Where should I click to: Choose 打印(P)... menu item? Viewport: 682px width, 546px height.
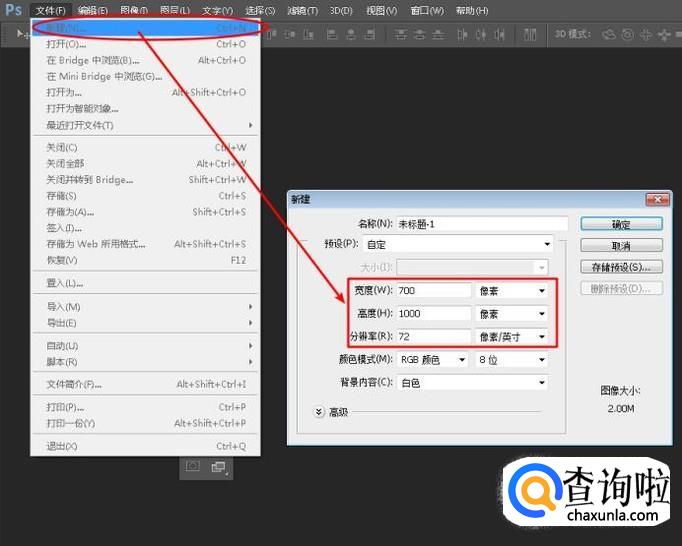[x=146, y=407]
